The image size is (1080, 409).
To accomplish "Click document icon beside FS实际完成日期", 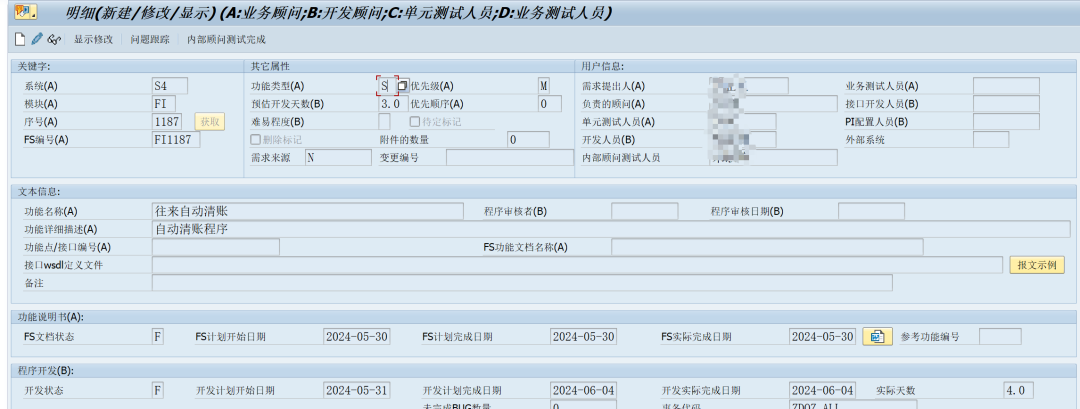I will pyautogui.click(x=878, y=337).
